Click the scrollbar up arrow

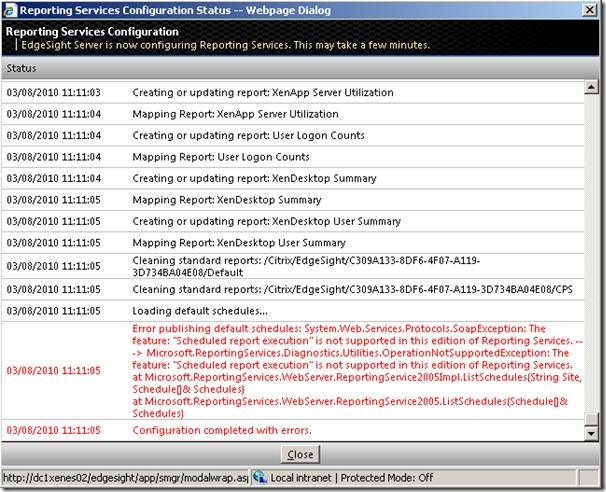point(591,87)
